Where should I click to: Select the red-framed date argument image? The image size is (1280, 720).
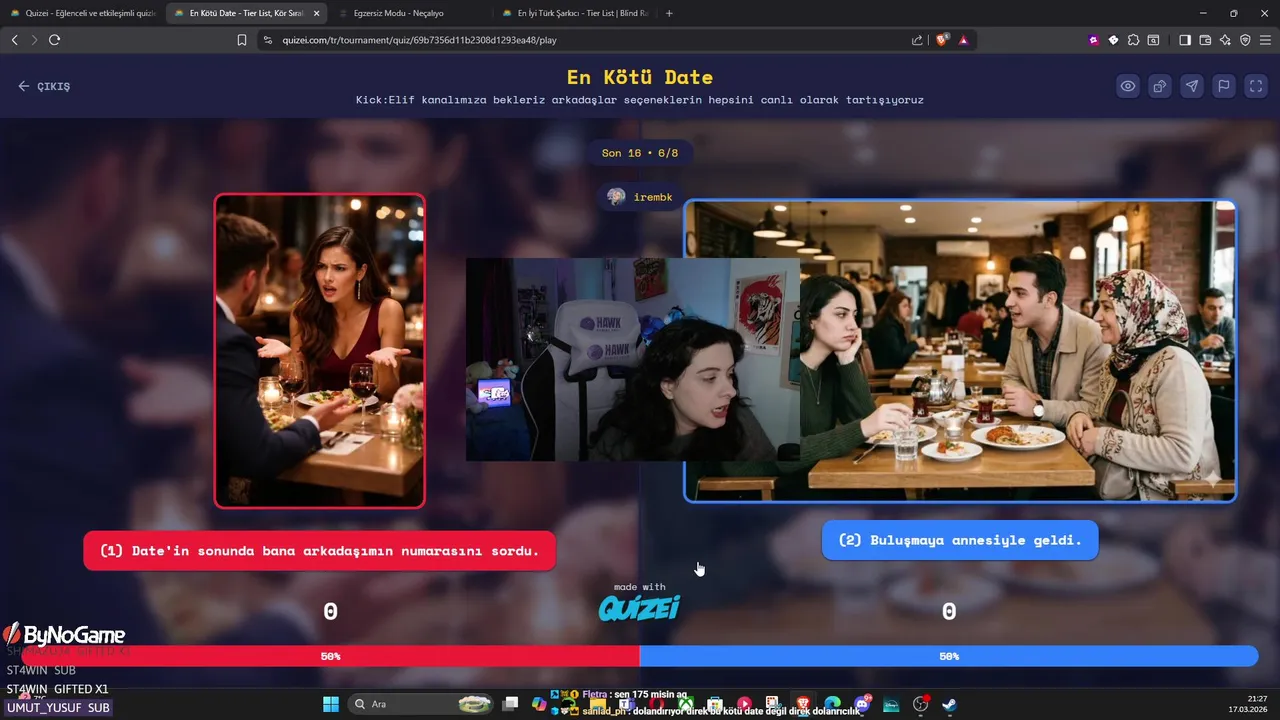click(320, 351)
